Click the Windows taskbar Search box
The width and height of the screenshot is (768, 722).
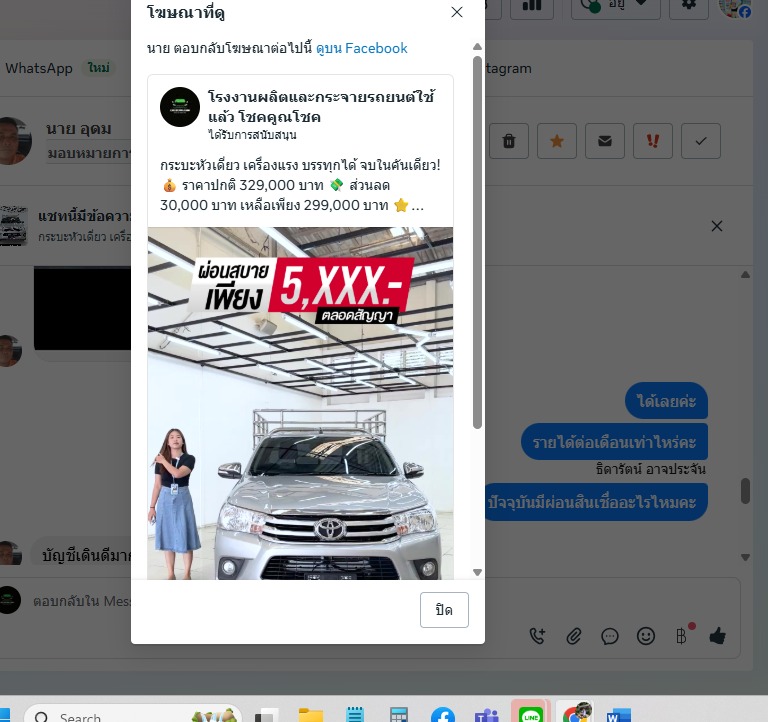click(132, 715)
